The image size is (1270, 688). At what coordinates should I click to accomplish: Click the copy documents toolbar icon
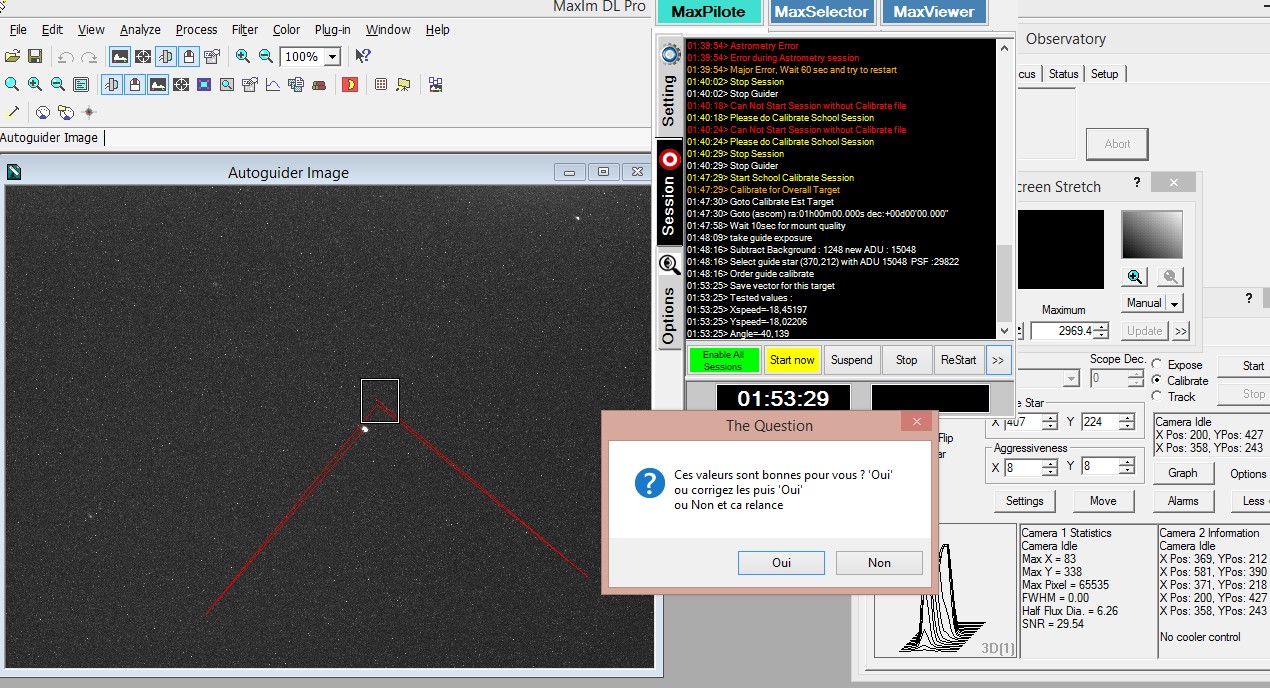tap(296, 85)
